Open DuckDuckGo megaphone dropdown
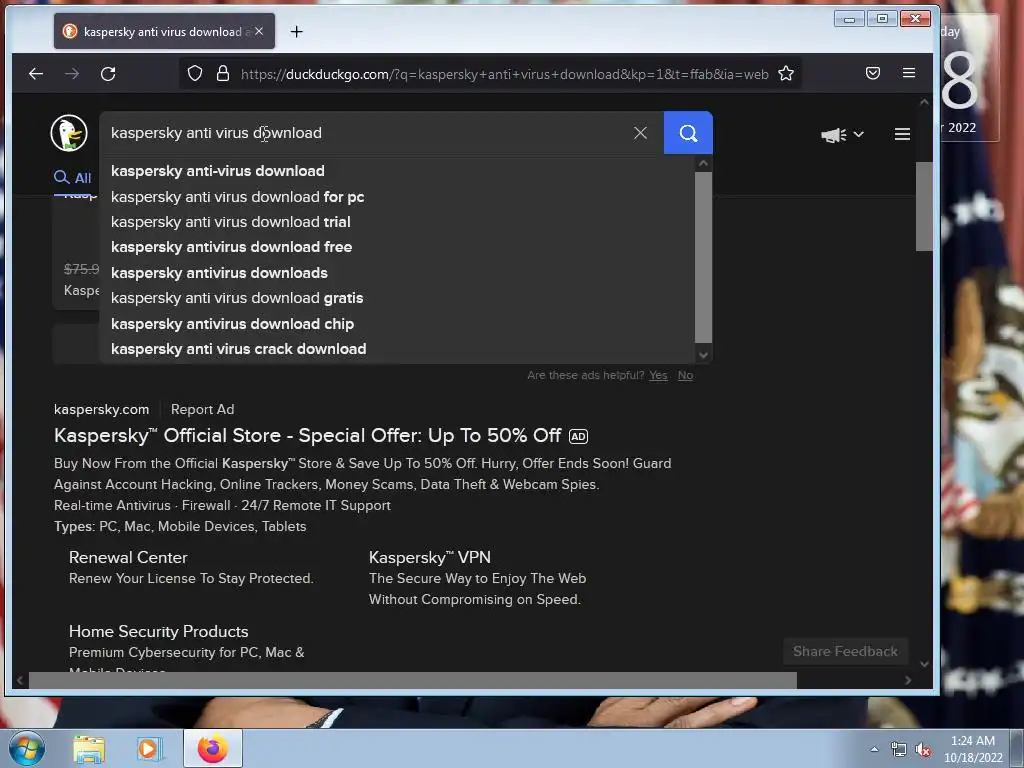The width and height of the screenshot is (1024, 768). (x=842, y=134)
